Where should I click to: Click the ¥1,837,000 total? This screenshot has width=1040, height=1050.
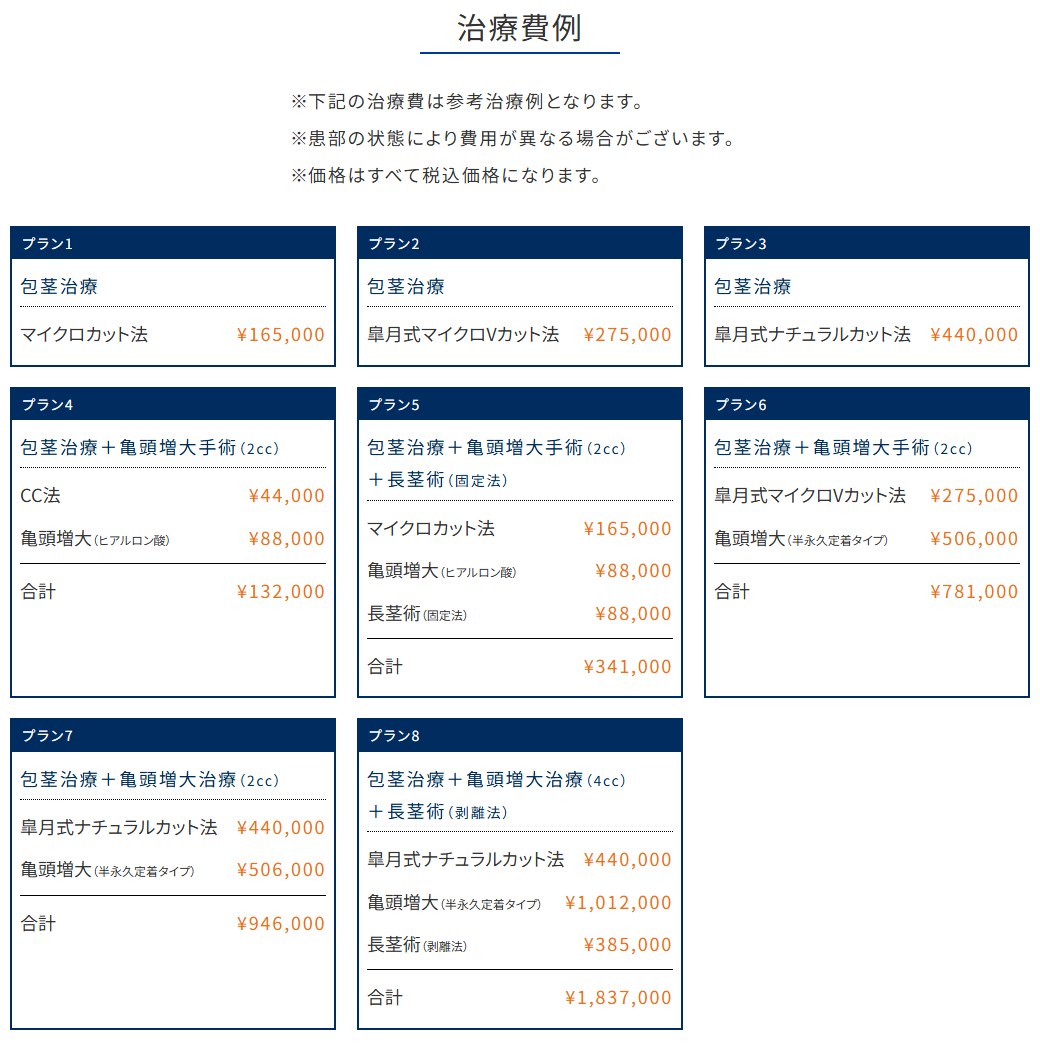(x=618, y=997)
